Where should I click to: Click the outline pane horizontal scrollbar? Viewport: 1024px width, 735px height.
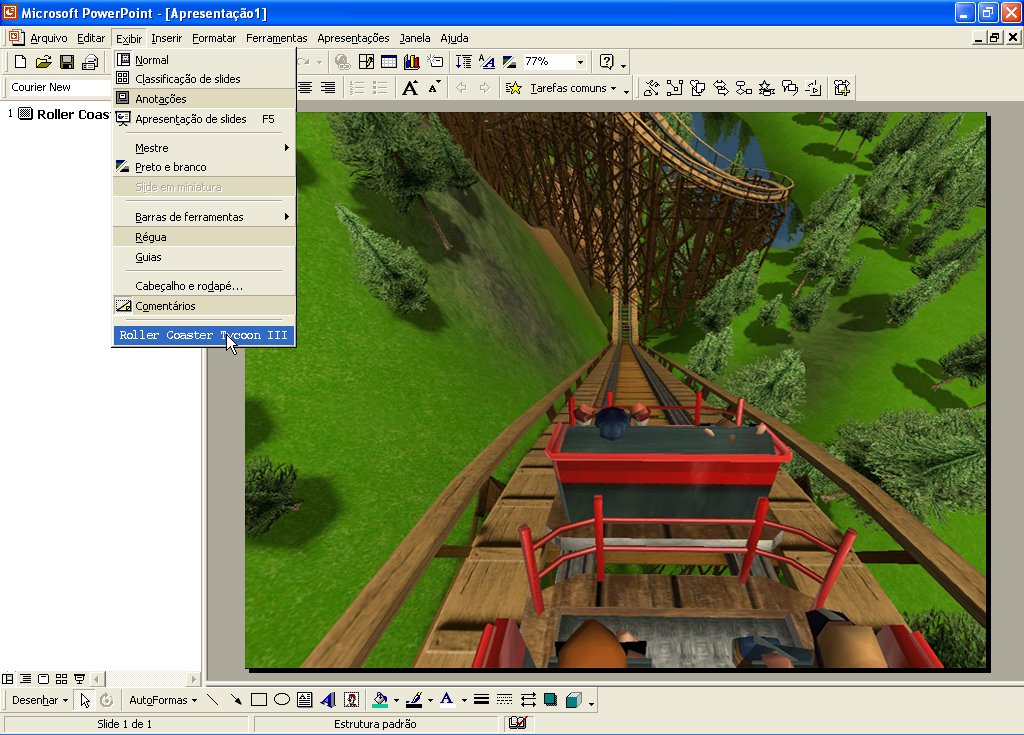(x=144, y=679)
